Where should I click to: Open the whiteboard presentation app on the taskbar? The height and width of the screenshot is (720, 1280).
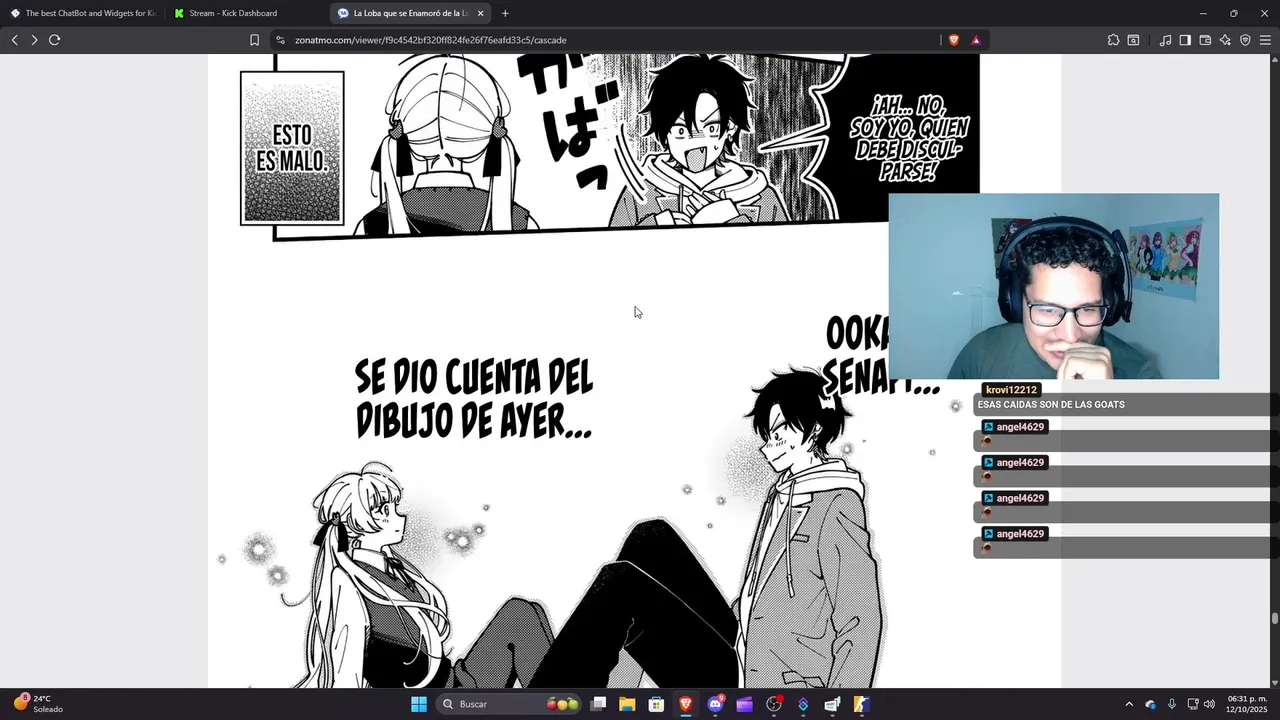coord(832,704)
